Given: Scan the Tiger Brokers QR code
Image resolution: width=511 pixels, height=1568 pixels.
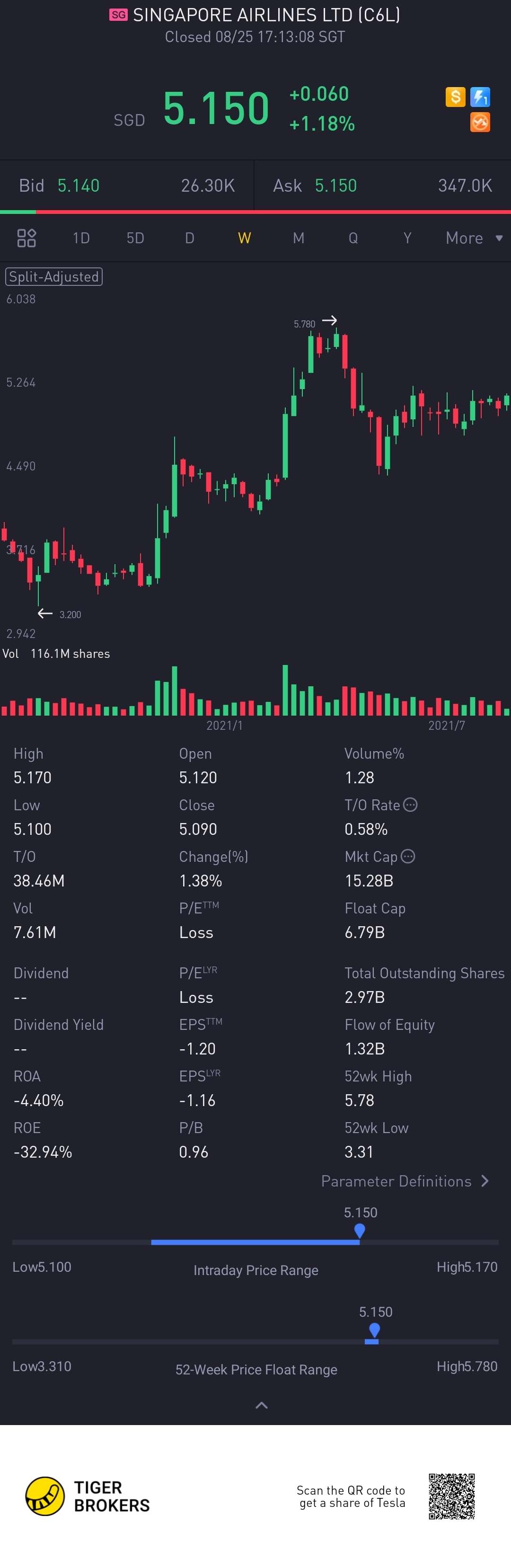Looking at the screenshot, I should 451,1496.
